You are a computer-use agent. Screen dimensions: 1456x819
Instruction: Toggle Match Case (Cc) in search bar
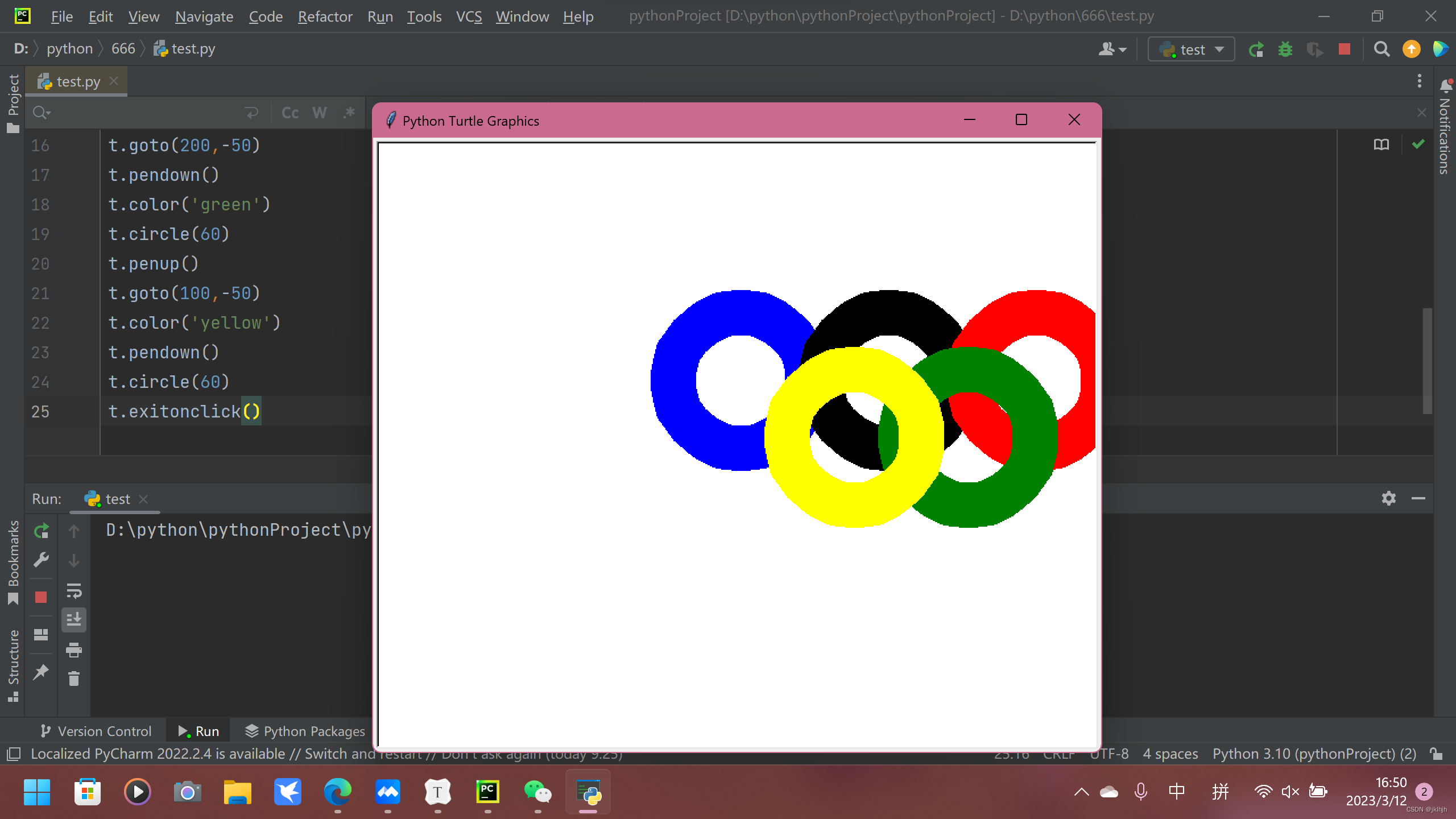pyautogui.click(x=290, y=113)
